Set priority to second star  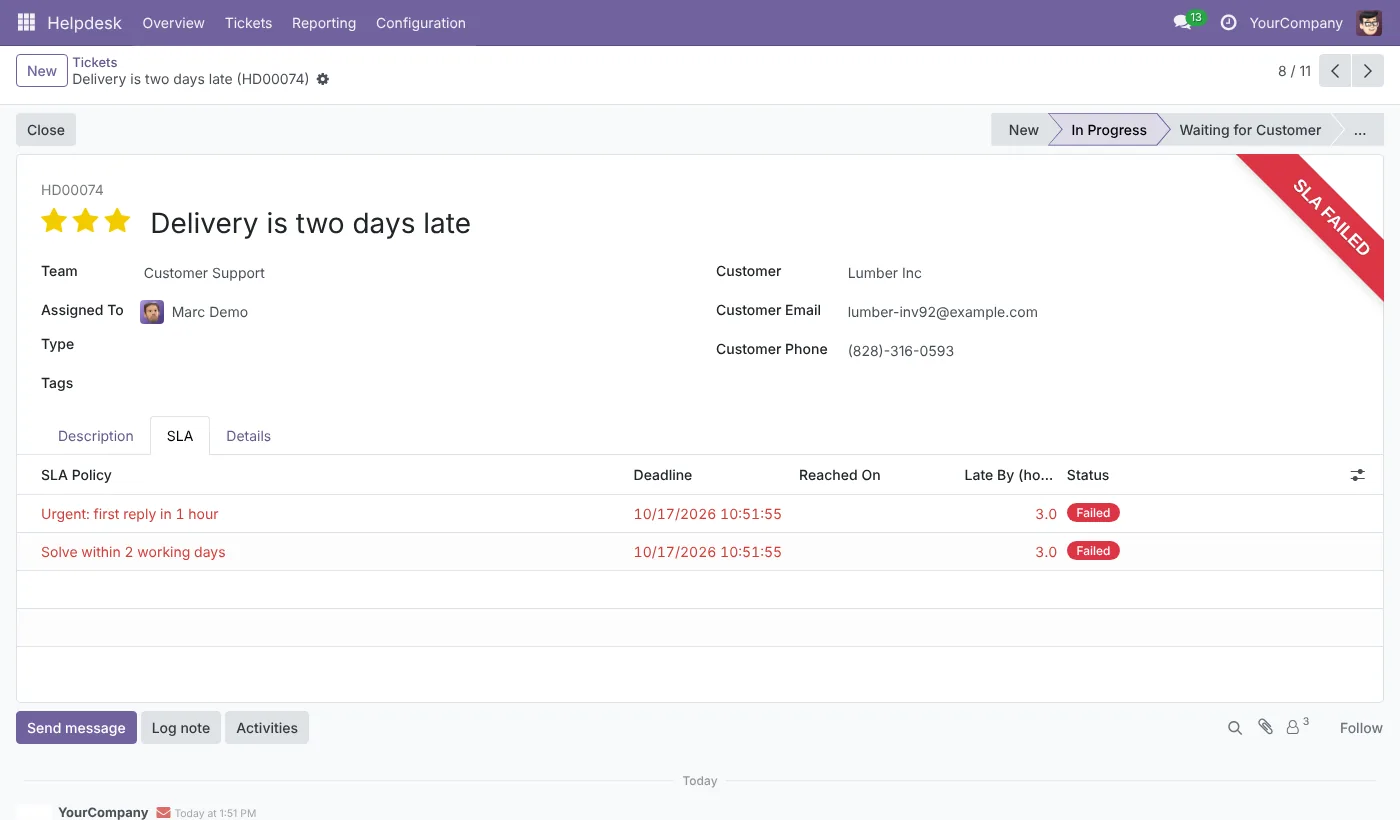pos(86,221)
